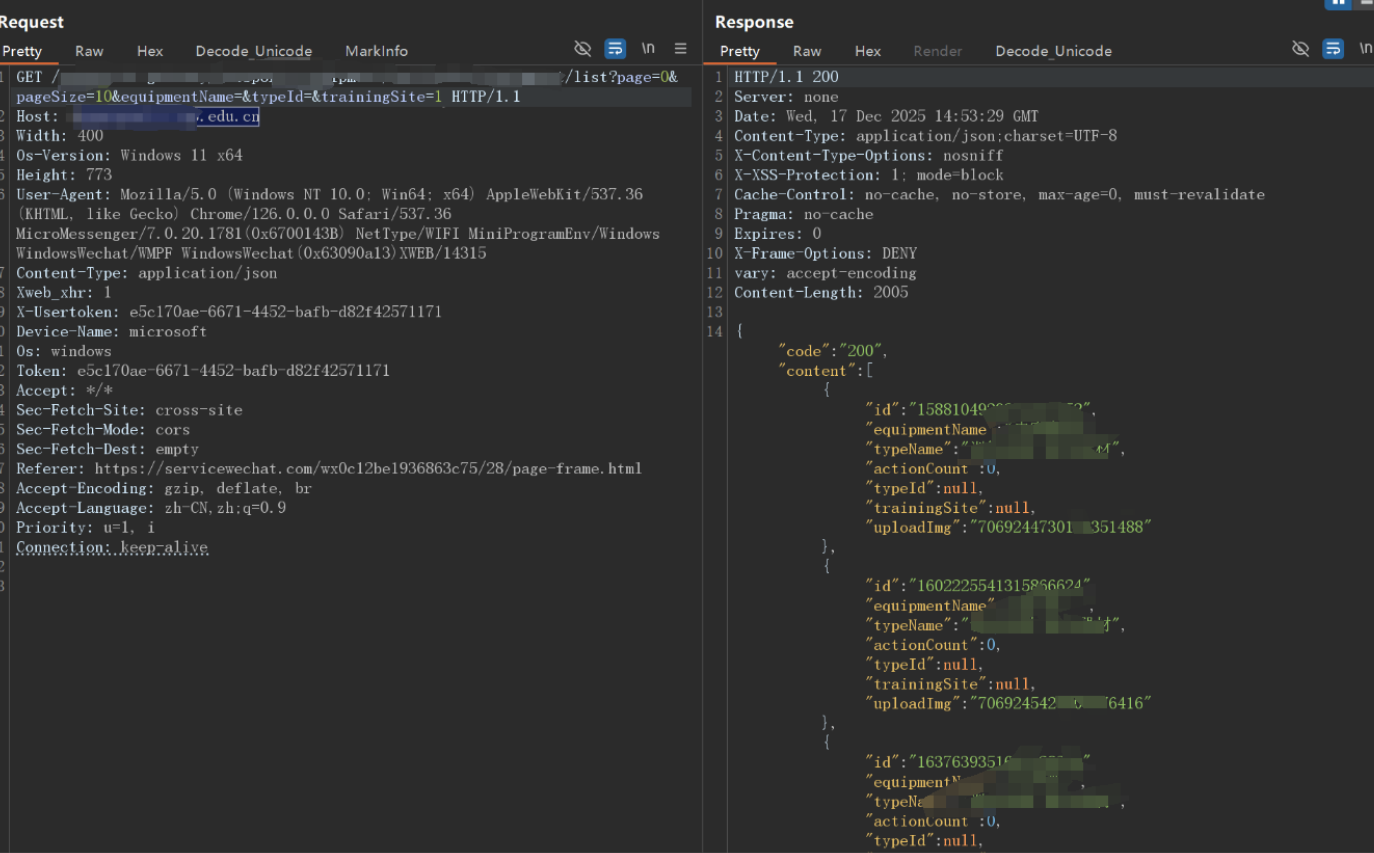Click 'X-XSS-Protection: 1; mode=block' header
Screen dimensions: 1374x853
pyautogui.click(x=868, y=175)
